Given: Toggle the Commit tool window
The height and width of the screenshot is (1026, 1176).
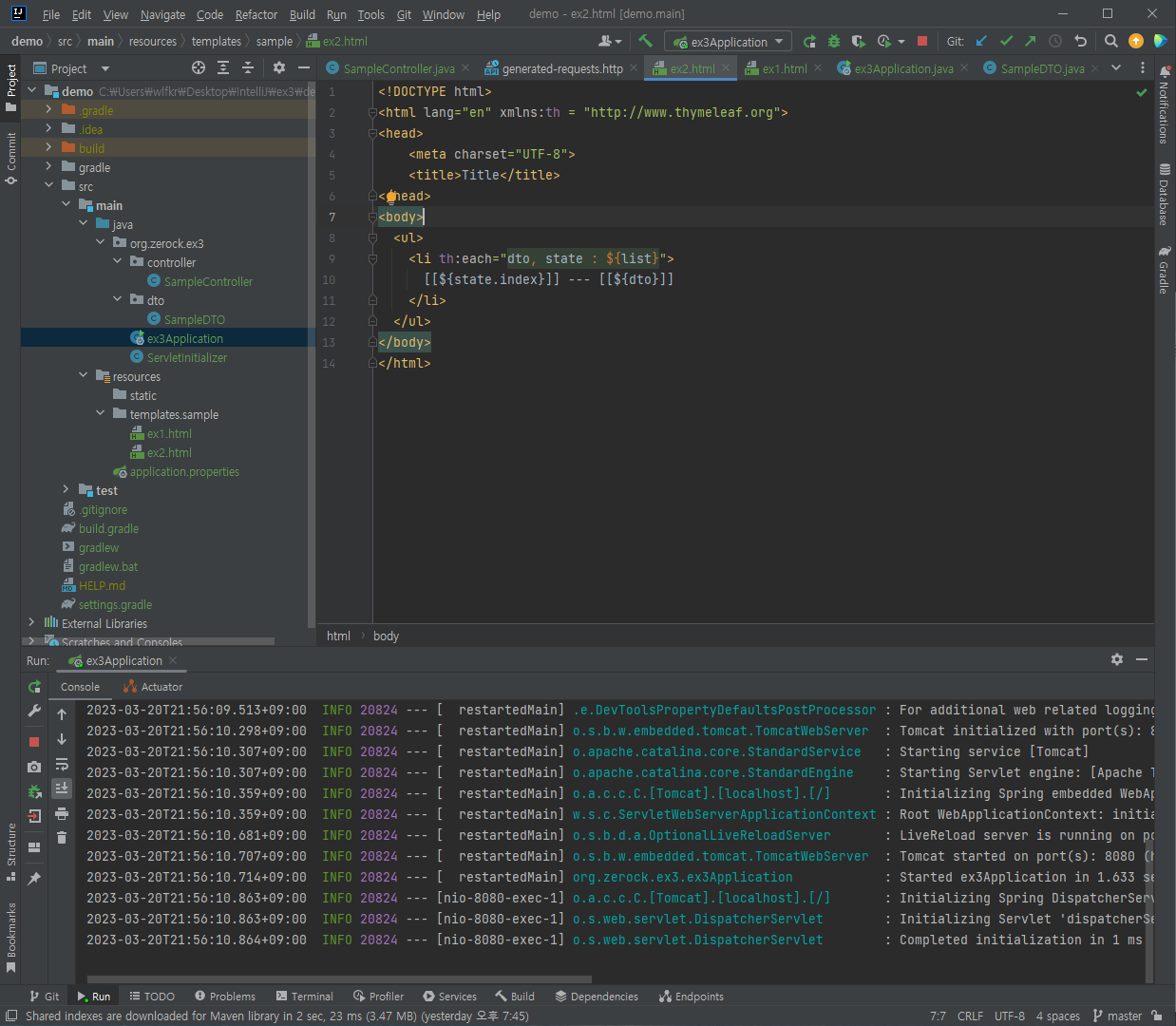Looking at the screenshot, I should pyautogui.click(x=11, y=159).
